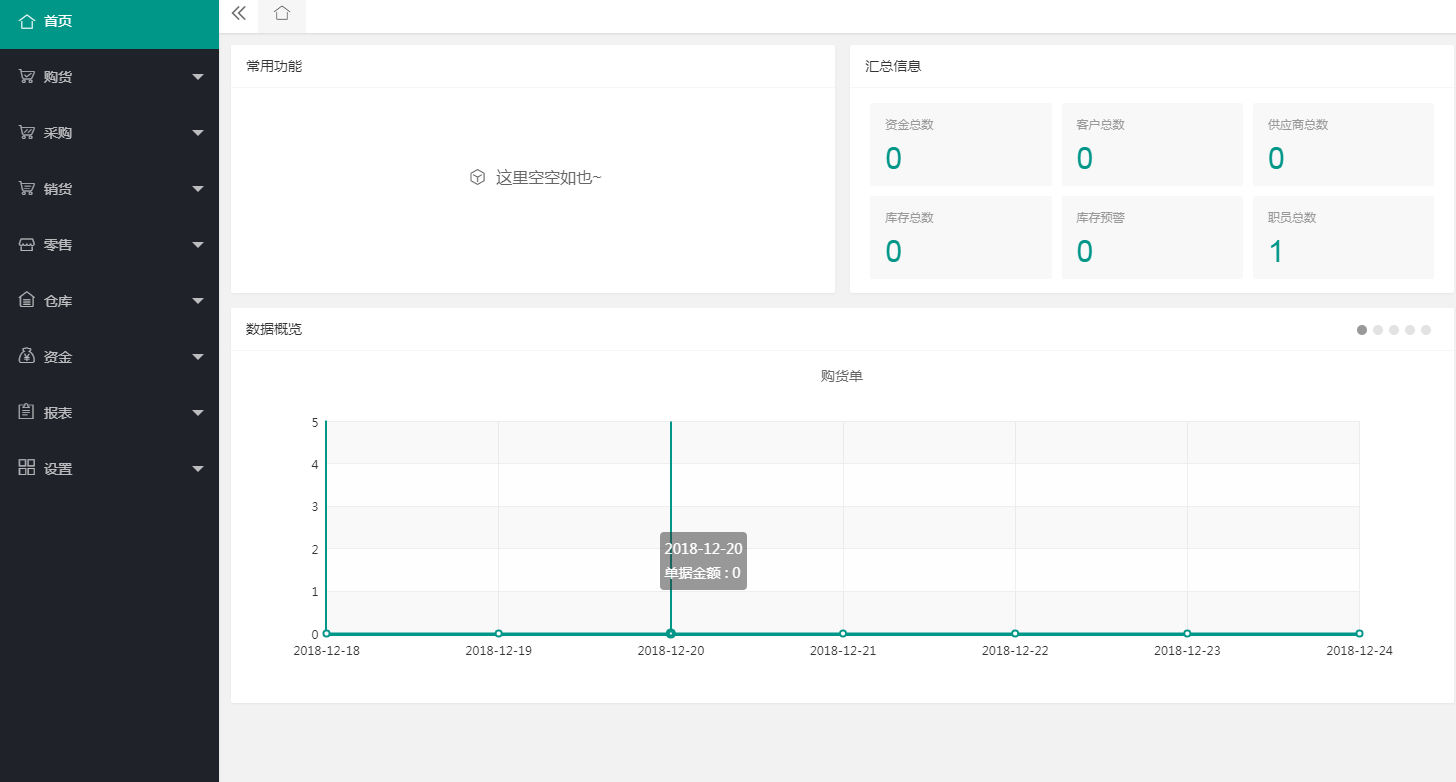Switch to the third carousel dot
This screenshot has height=782, width=1456.
pos(1394,329)
